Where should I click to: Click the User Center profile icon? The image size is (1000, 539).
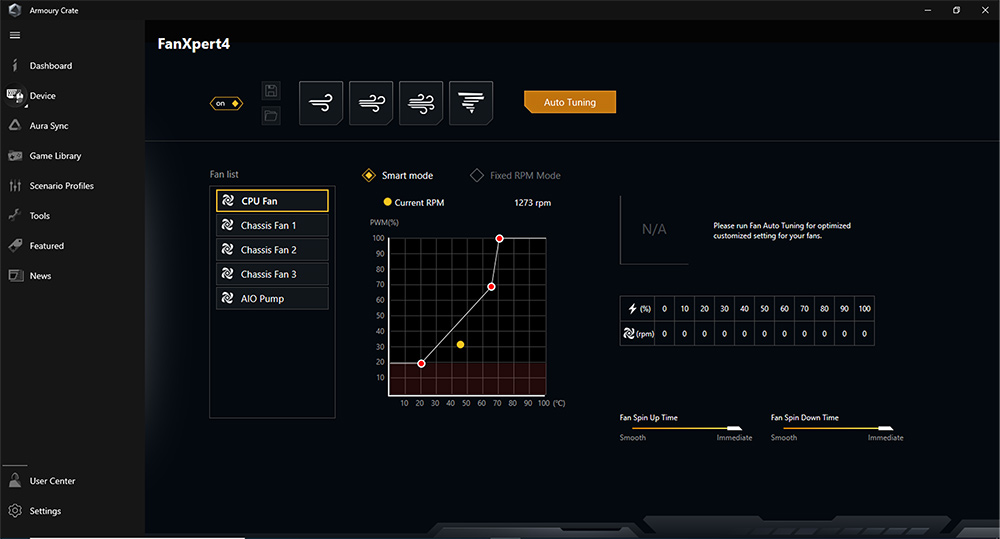pyautogui.click(x=15, y=480)
